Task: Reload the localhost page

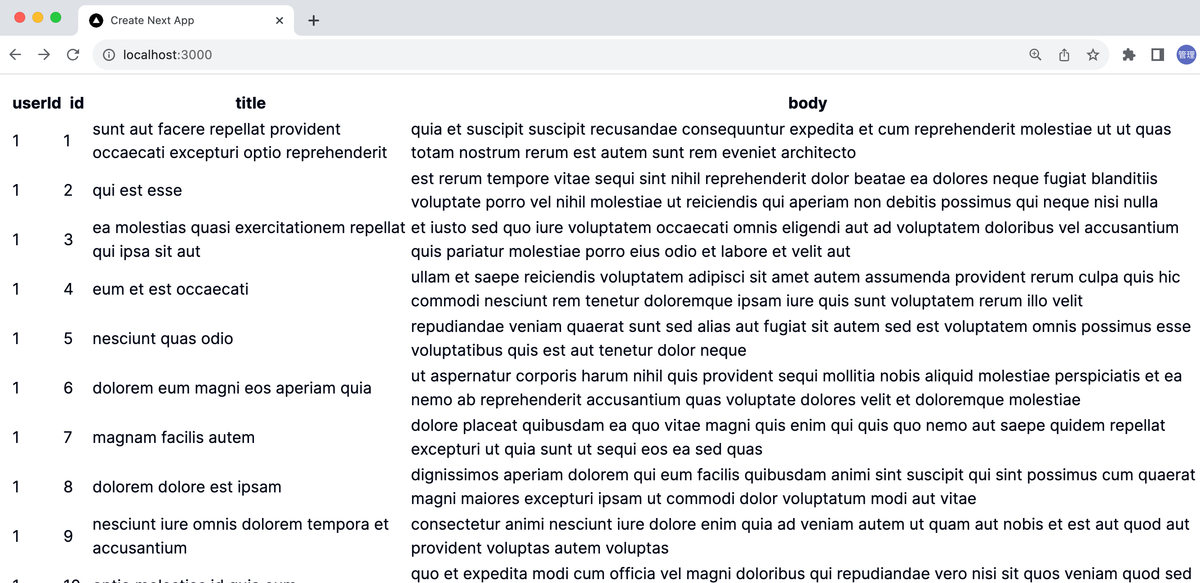Action: (x=72, y=55)
